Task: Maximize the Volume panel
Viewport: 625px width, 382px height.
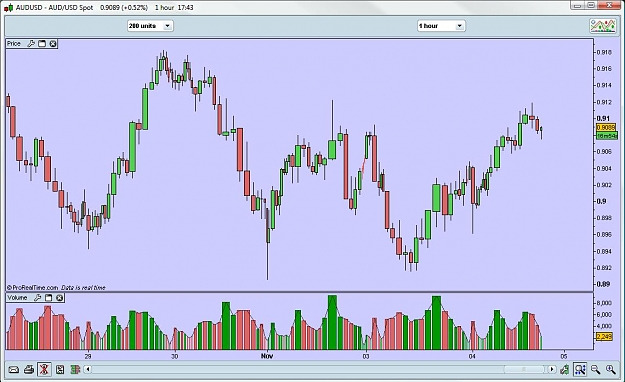Action: [49, 297]
